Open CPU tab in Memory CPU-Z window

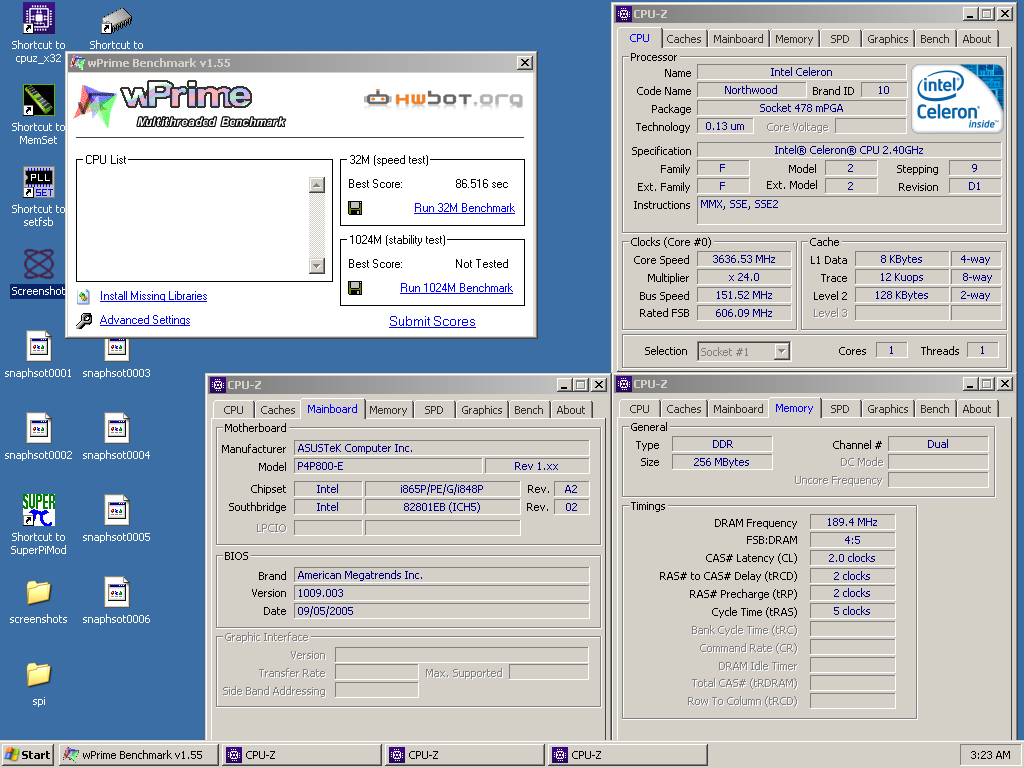click(639, 409)
